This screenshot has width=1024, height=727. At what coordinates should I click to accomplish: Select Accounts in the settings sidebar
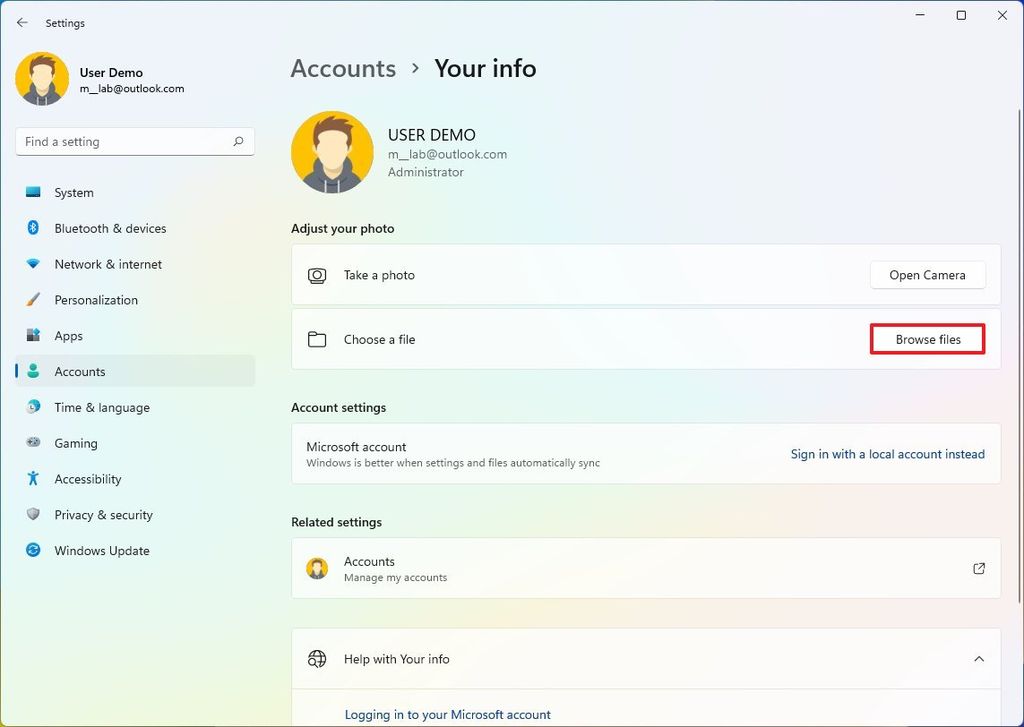80,371
